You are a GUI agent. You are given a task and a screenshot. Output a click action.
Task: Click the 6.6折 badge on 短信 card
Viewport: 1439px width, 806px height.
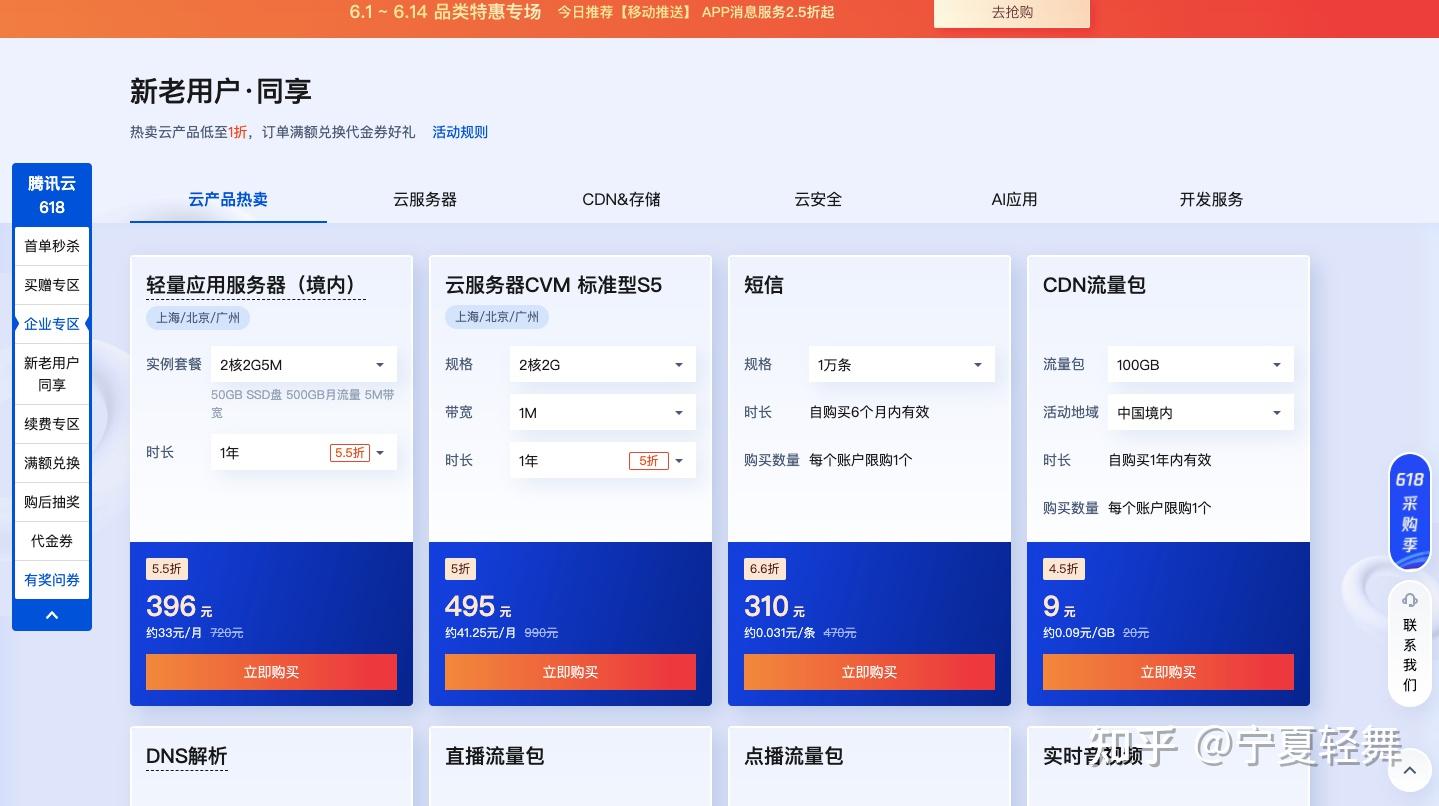pyautogui.click(x=765, y=569)
